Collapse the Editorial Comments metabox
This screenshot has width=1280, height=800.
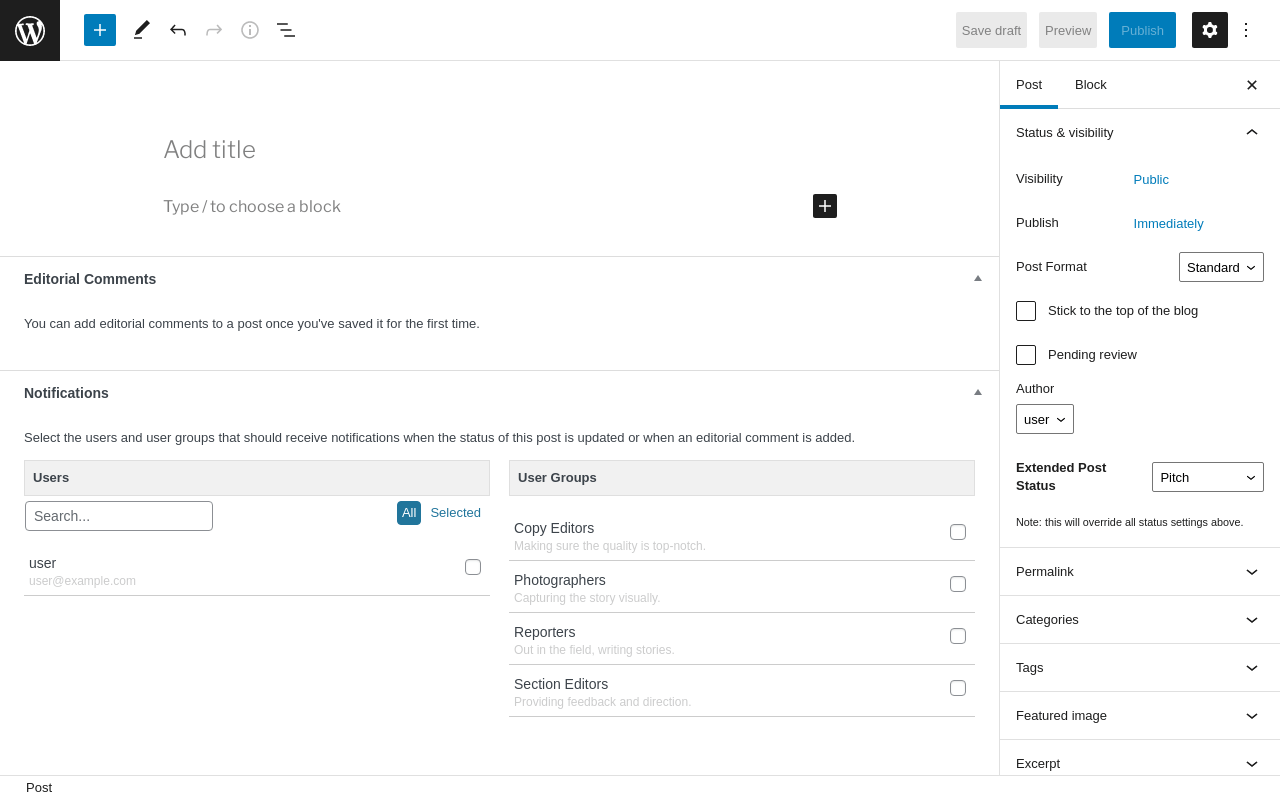click(978, 278)
